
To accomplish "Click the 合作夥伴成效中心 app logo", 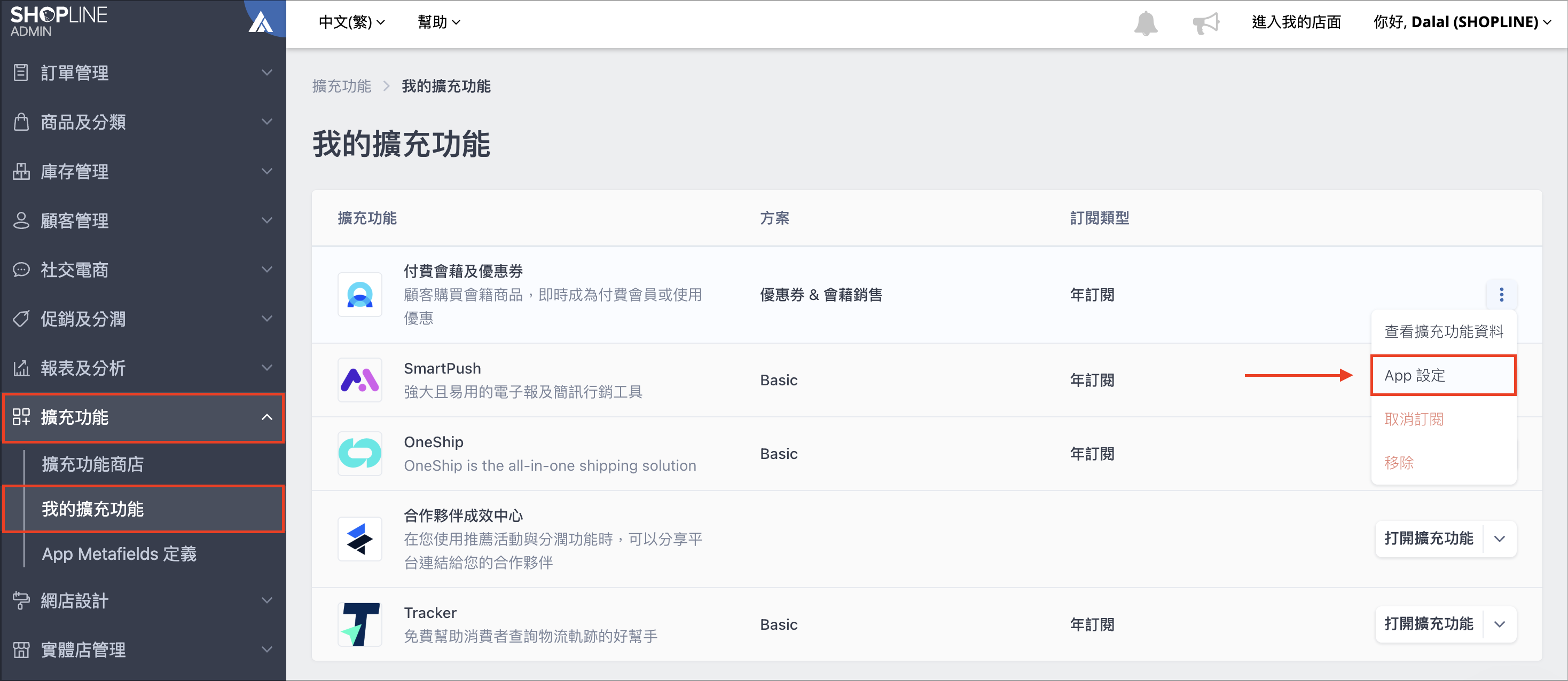I will point(360,539).
